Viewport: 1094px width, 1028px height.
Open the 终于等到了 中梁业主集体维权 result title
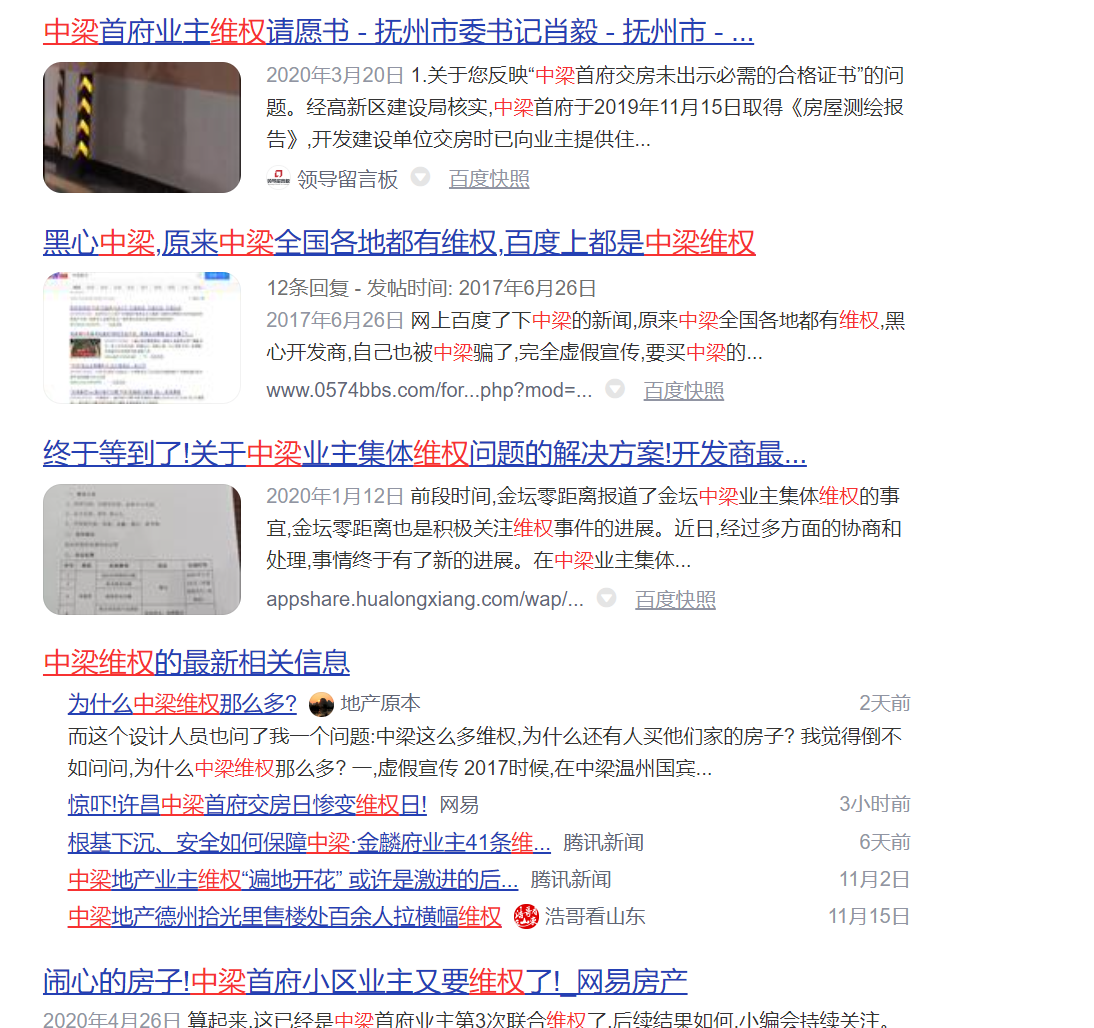point(425,454)
